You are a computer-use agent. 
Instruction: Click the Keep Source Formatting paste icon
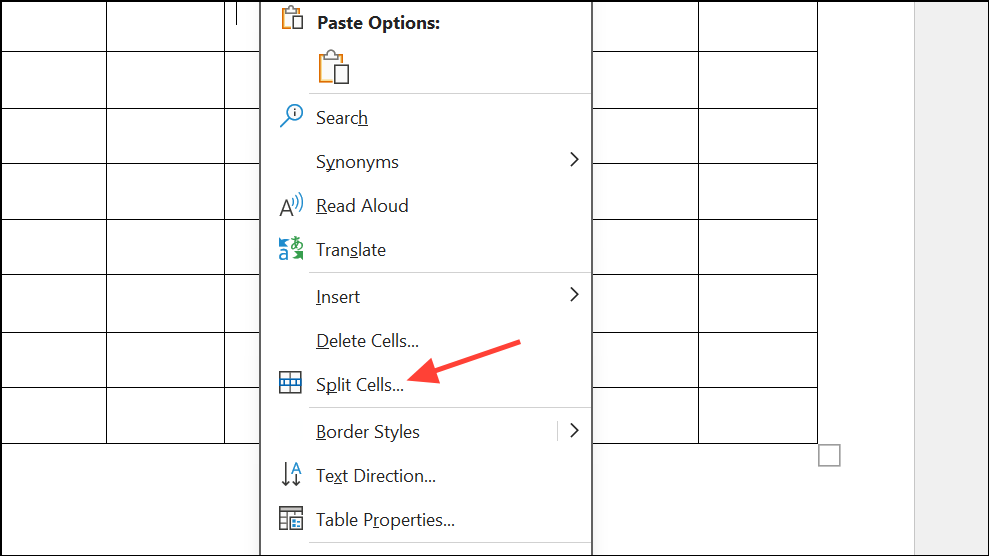334,68
